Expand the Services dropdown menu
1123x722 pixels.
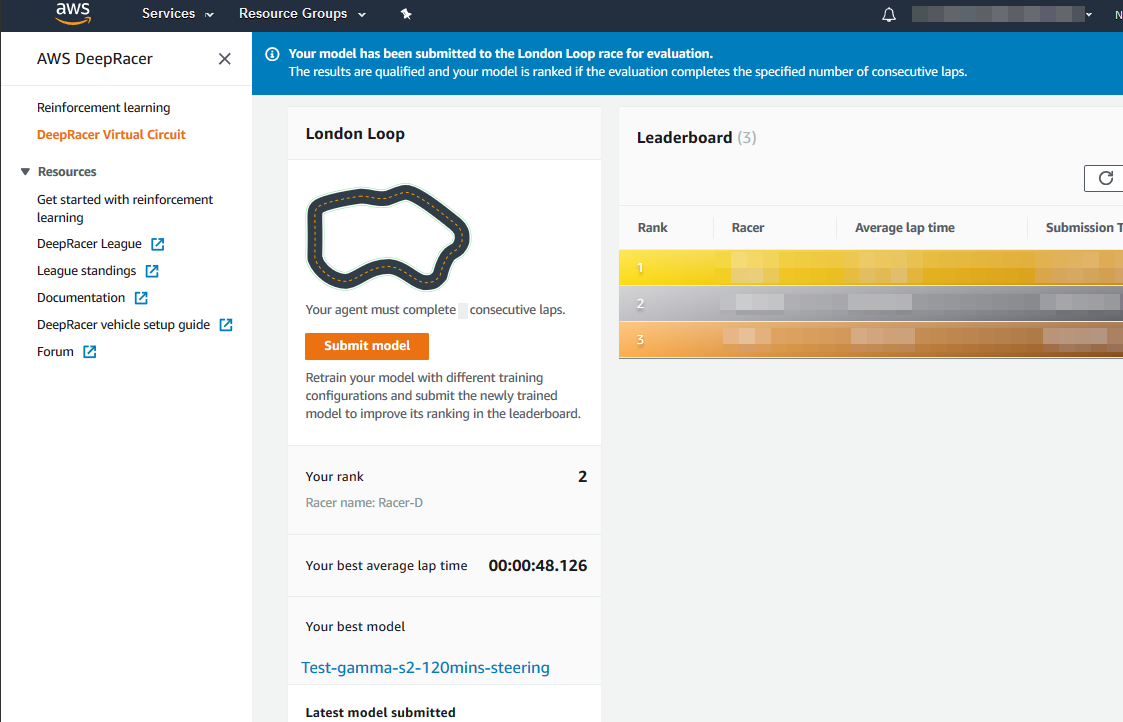(x=177, y=14)
